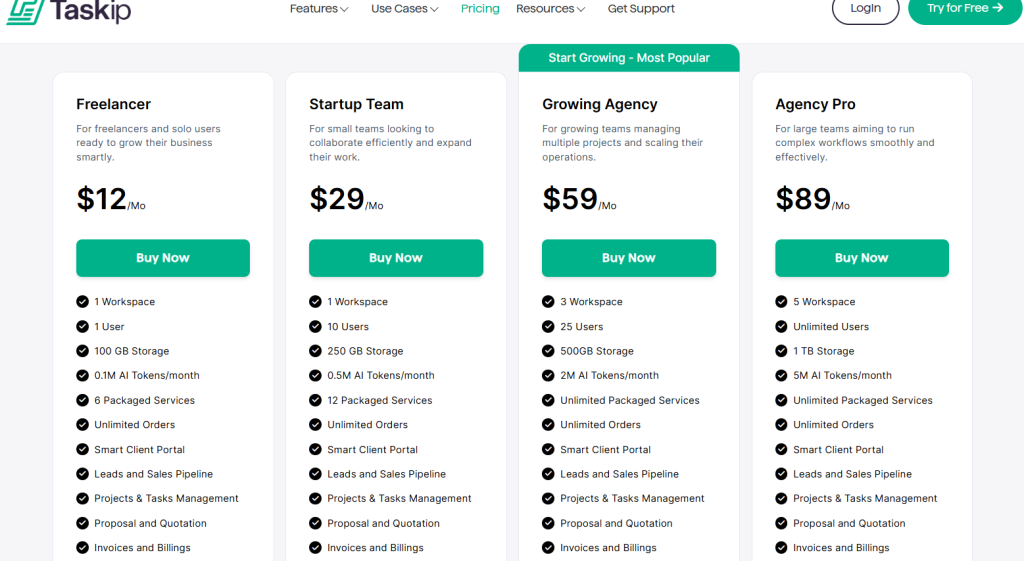Select the Start Growing - Most Popular banner
This screenshot has width=1024, height=561.
click(x=629, y=58)
